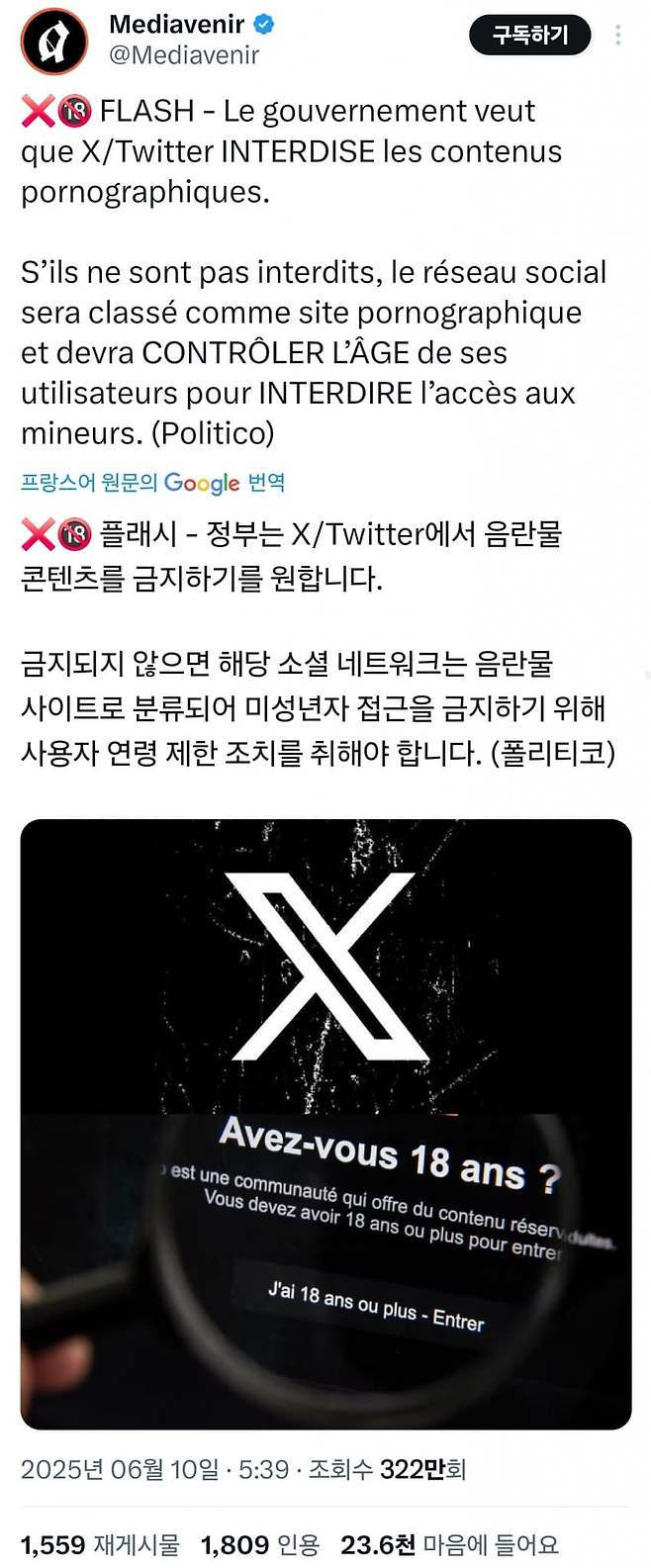Screen dimensions: 651x1568
Task: Click the blue verified badge
Action: coord(264,24)
